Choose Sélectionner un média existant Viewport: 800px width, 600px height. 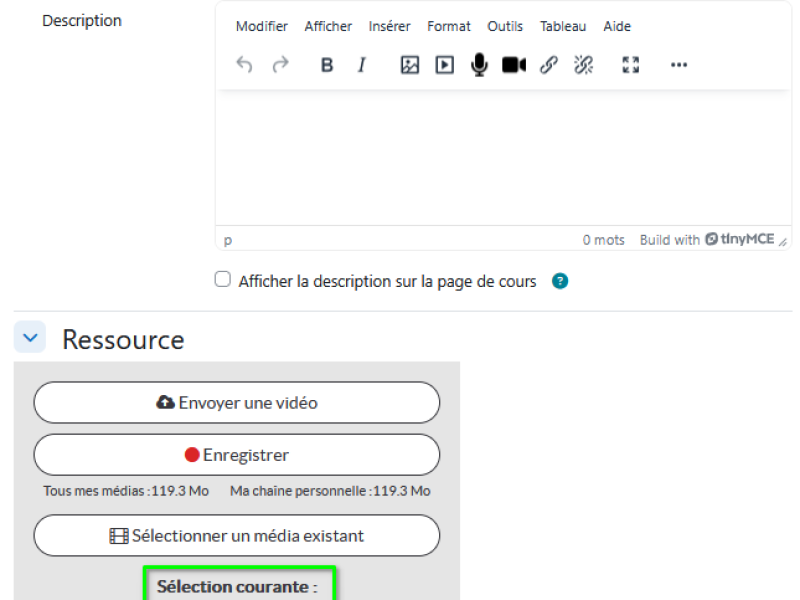tap(237, 535)
